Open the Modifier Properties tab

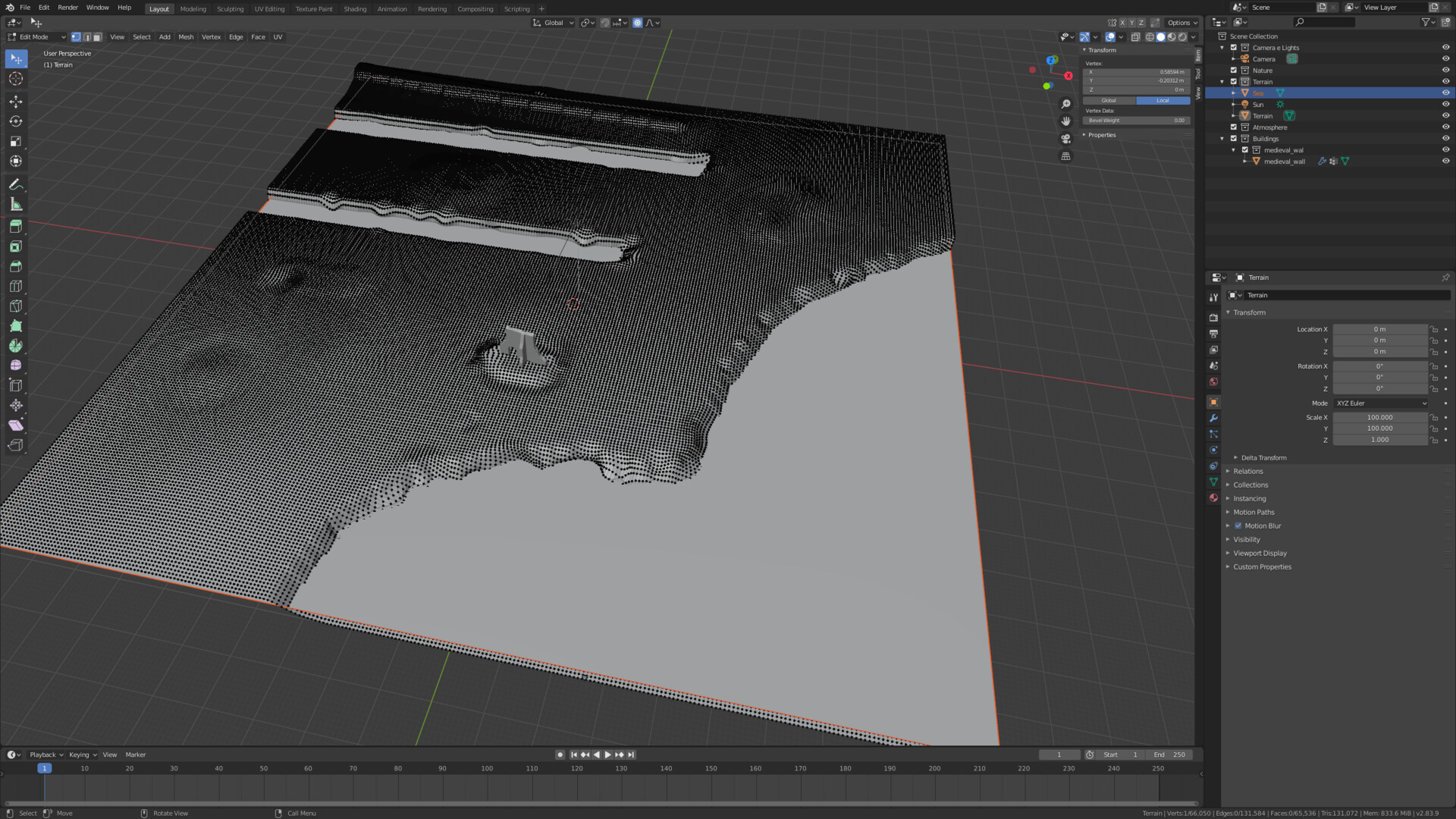[1213, 418]
